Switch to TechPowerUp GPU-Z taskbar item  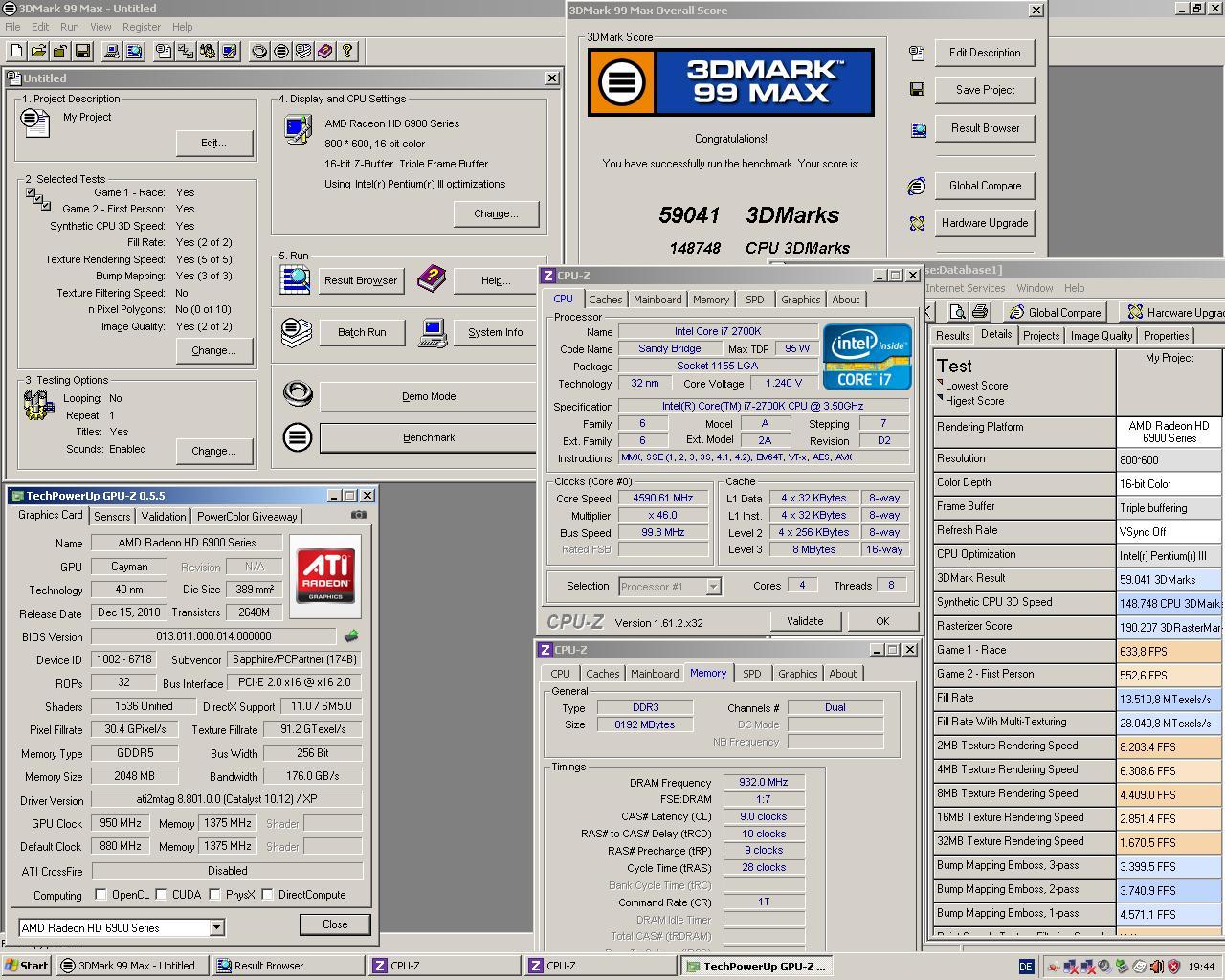756,966
